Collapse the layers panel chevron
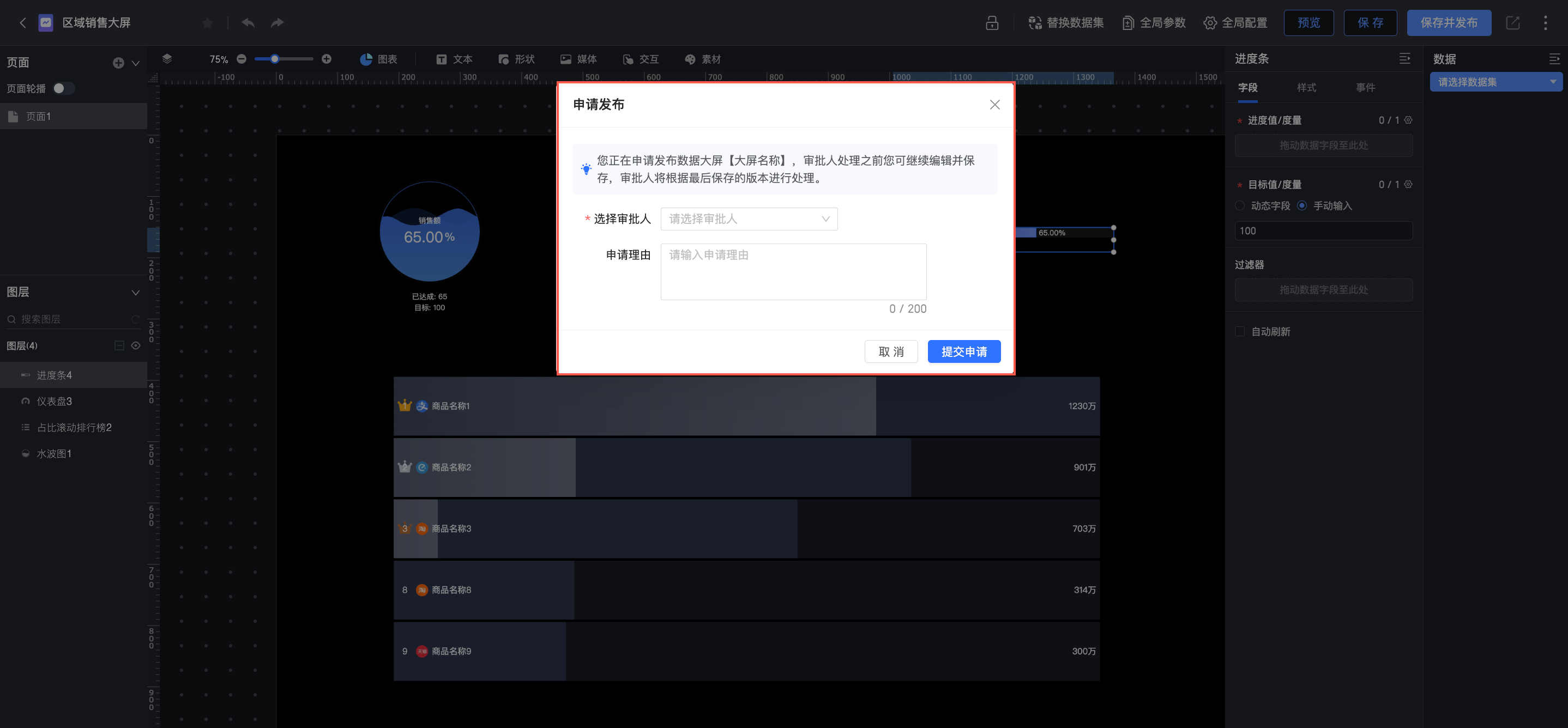This screenshot has height=728, width=1568. (136, 292)
